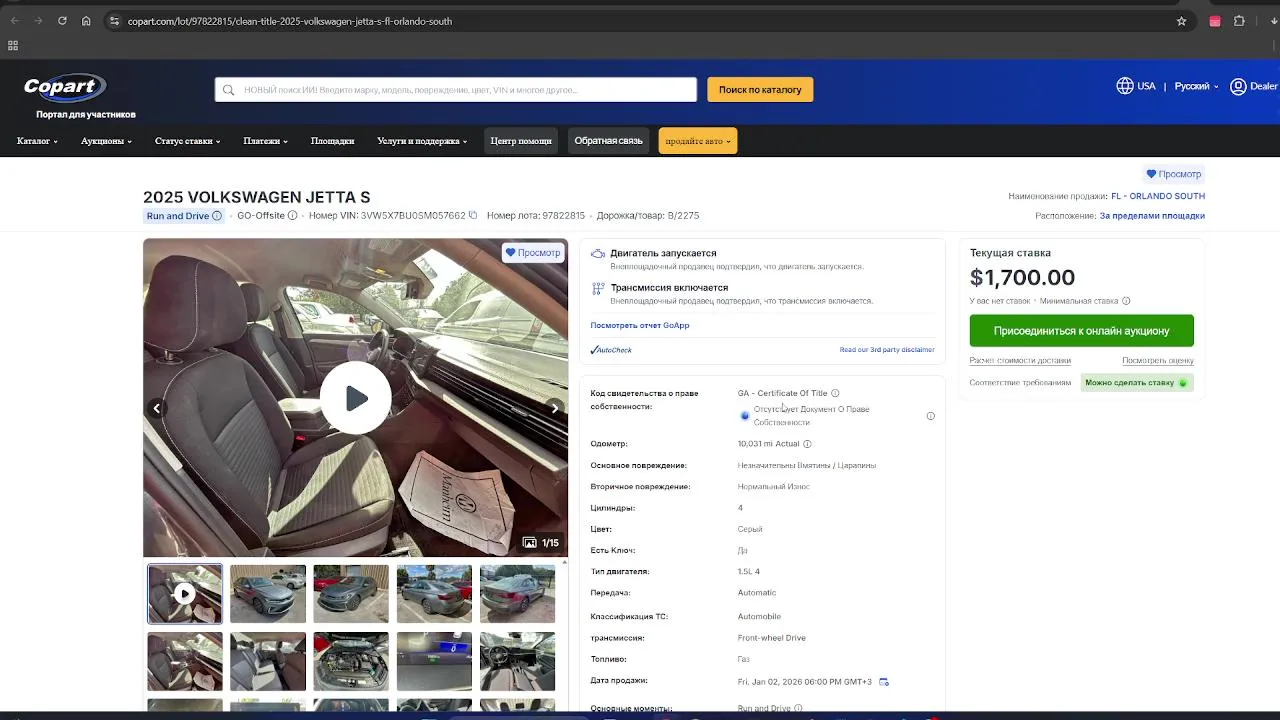Click the lot number 97822815 text

click(x=563, y=216)
